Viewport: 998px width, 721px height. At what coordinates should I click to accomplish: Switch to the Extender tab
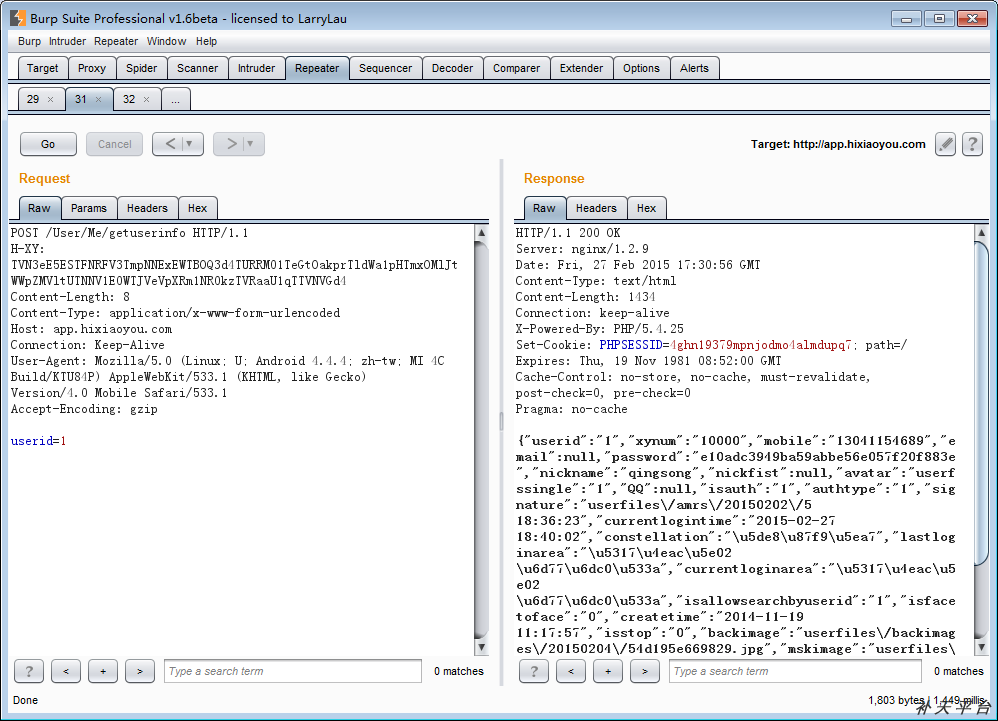tap(581, 68)
